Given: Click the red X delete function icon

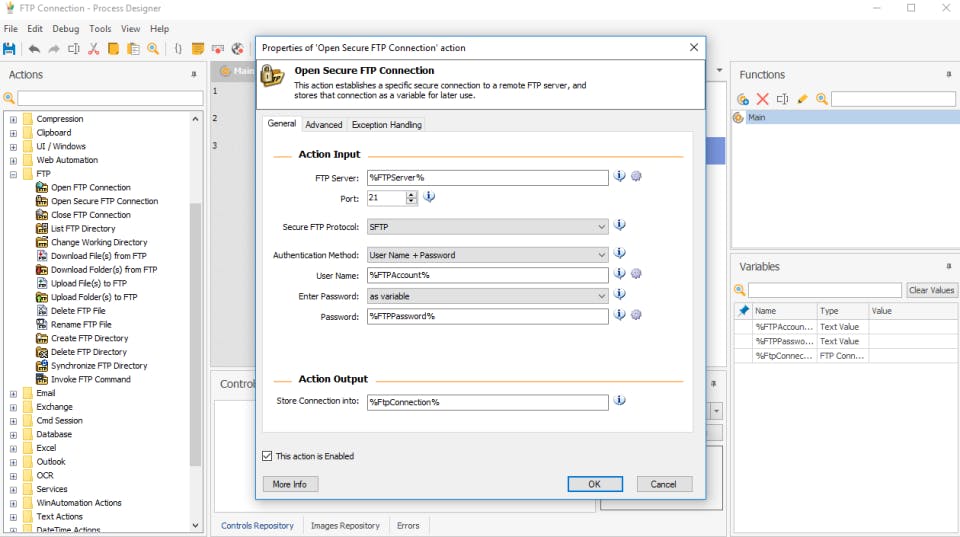Looking at the screenshot, I should click(x=762, y=99).
